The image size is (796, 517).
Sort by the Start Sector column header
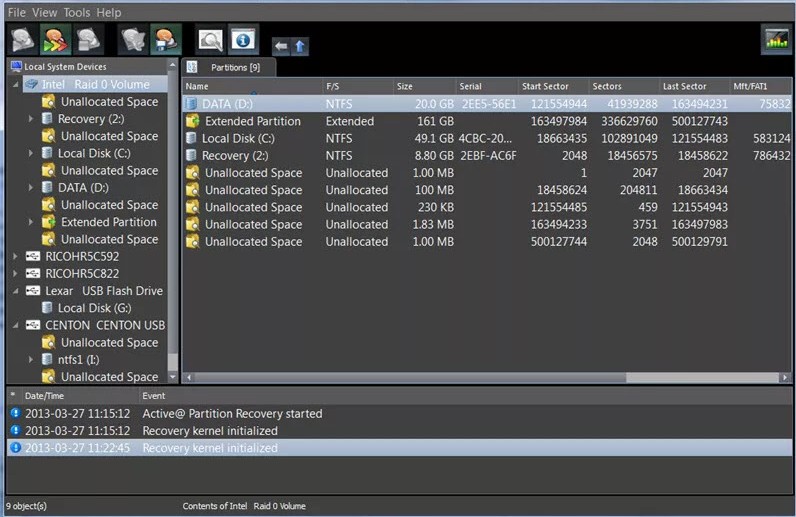[553, 86]
